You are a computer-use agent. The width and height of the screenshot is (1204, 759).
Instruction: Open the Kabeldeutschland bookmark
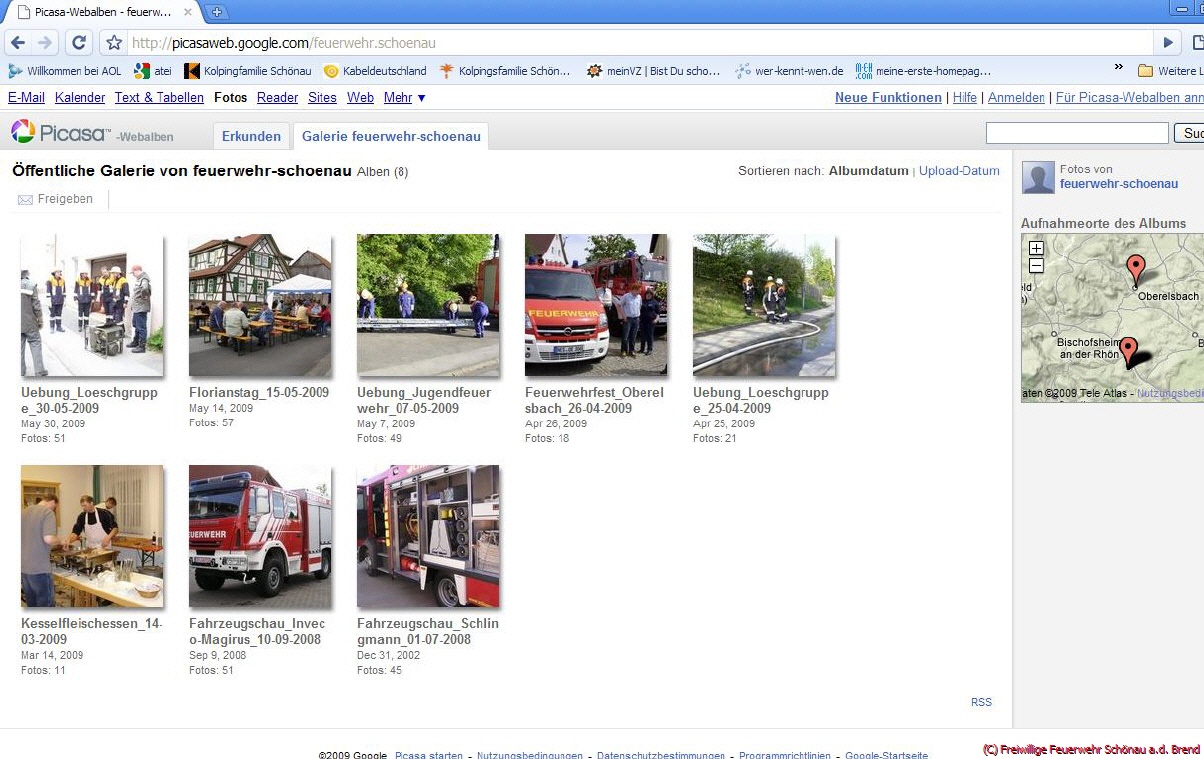pyautogui.click(x=375, y=71)
